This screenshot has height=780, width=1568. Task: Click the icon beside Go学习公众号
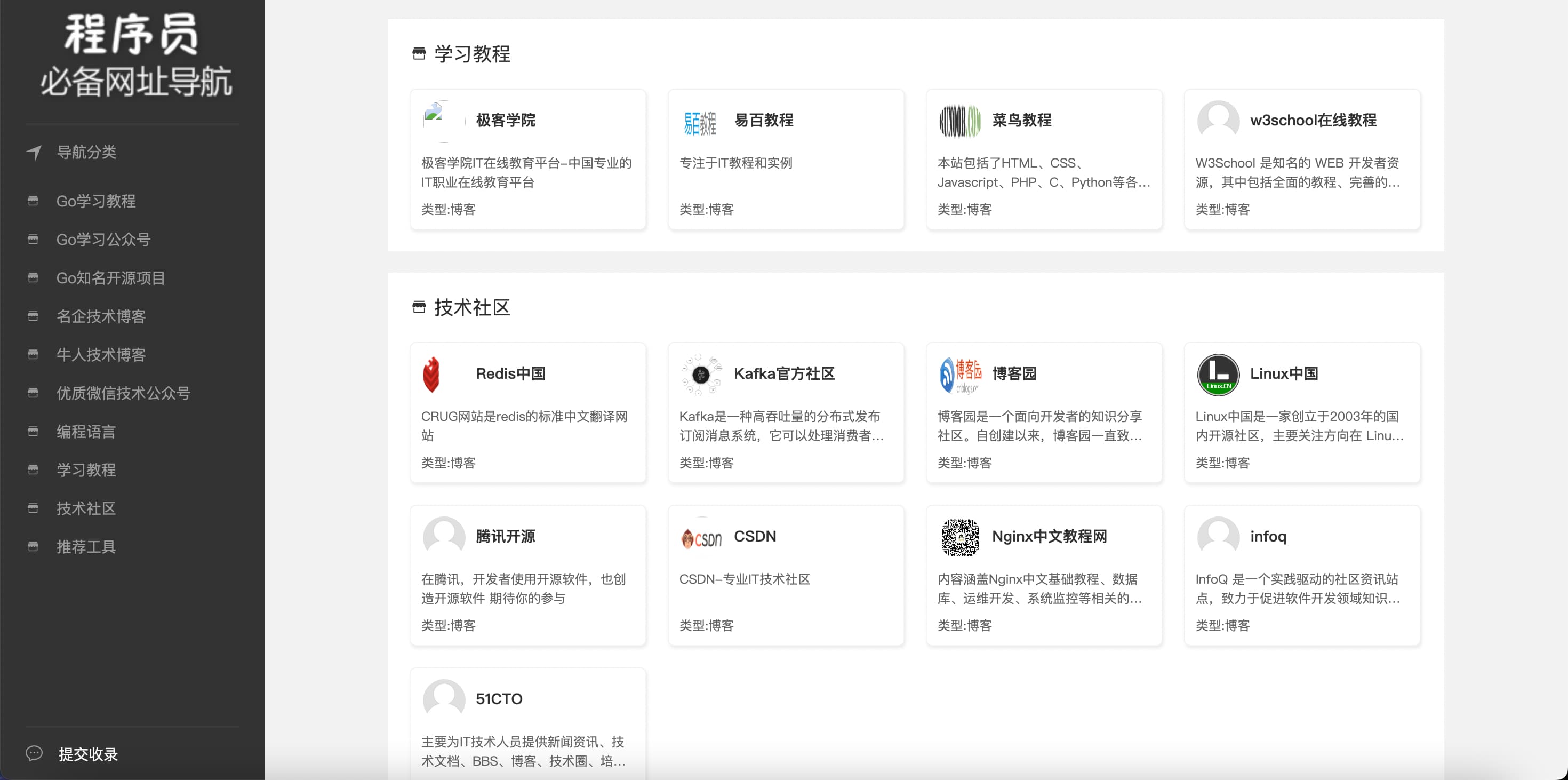click(34, 240)
